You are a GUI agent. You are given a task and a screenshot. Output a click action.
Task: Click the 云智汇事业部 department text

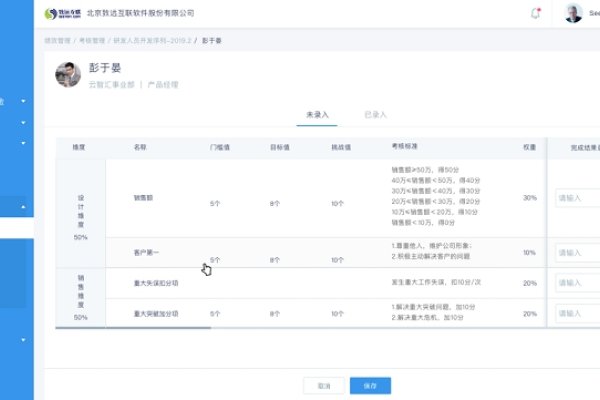tap(112, 85)
